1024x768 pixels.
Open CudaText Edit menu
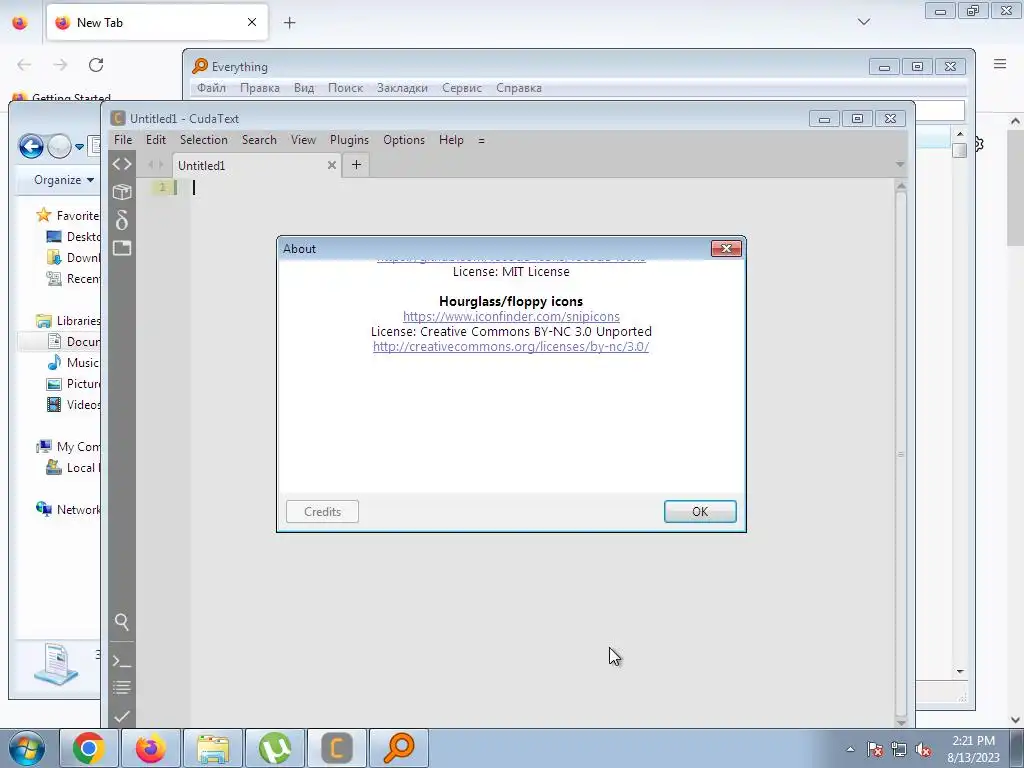tap(155, 140)
